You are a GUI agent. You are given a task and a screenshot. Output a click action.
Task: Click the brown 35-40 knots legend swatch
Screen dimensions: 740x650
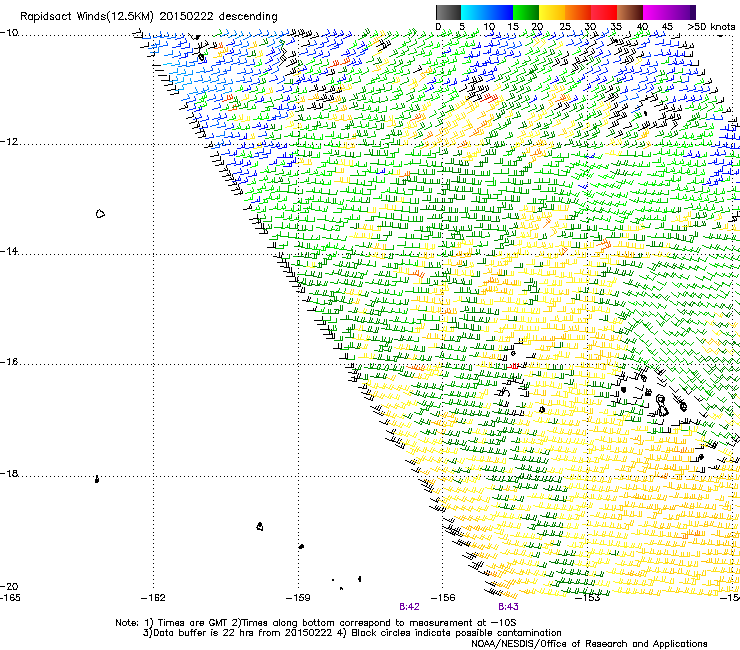pos(630,12)
